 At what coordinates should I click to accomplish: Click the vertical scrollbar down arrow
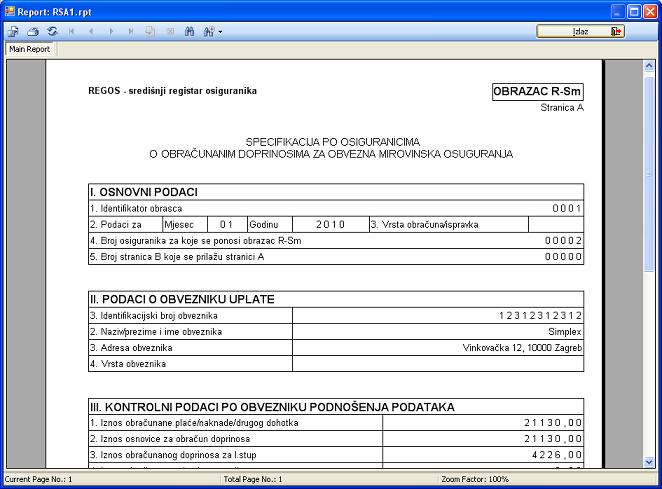coord(649,462)
